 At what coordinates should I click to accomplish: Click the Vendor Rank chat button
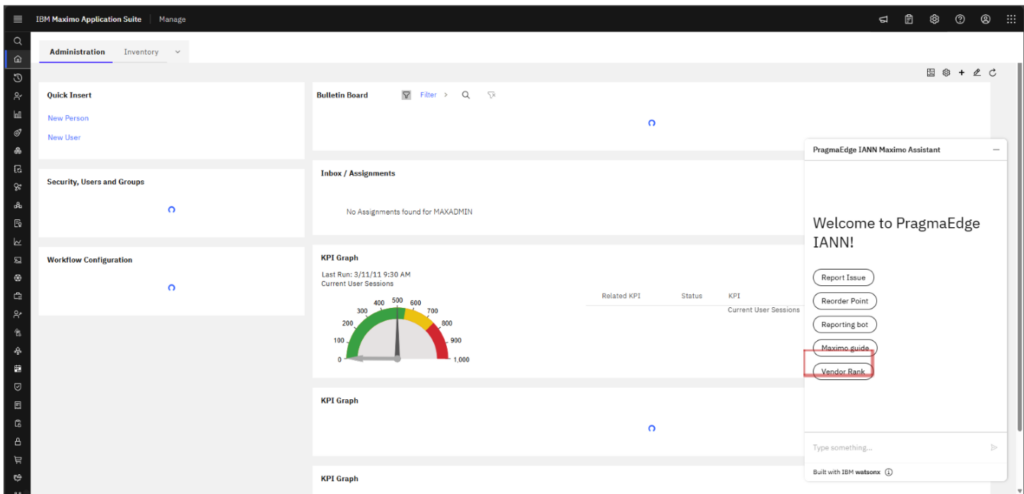[843, 371]
